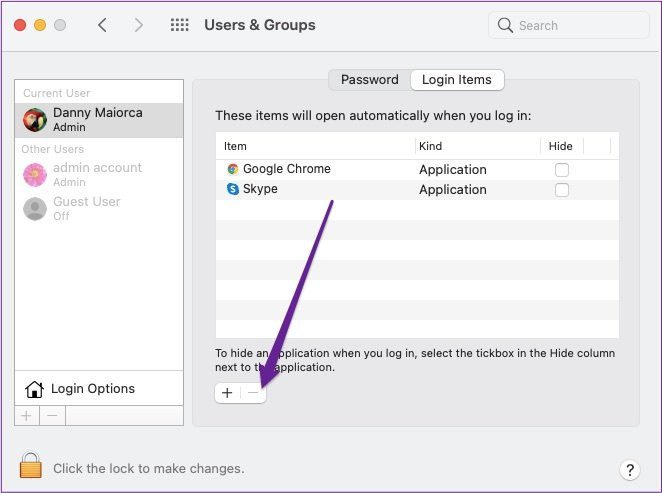The width and height of the screenshot is (662, 493).
Task: Remove user with the sidebar minus button
Action: coord(52,416)
